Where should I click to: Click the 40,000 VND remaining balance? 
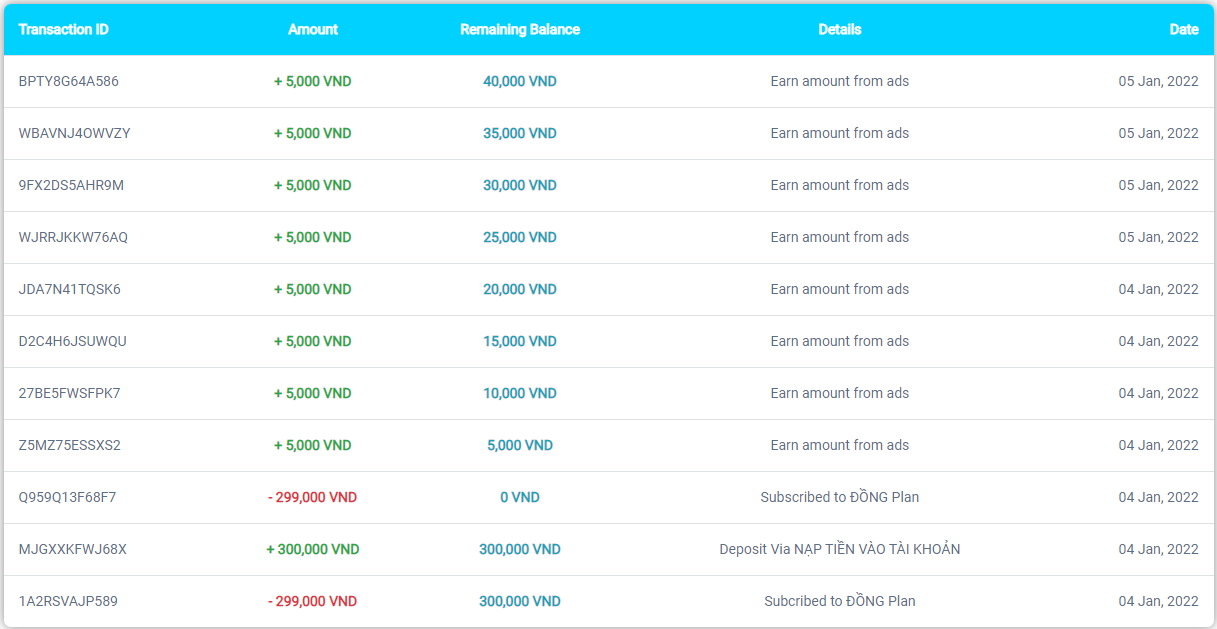[x=520, y=81]
